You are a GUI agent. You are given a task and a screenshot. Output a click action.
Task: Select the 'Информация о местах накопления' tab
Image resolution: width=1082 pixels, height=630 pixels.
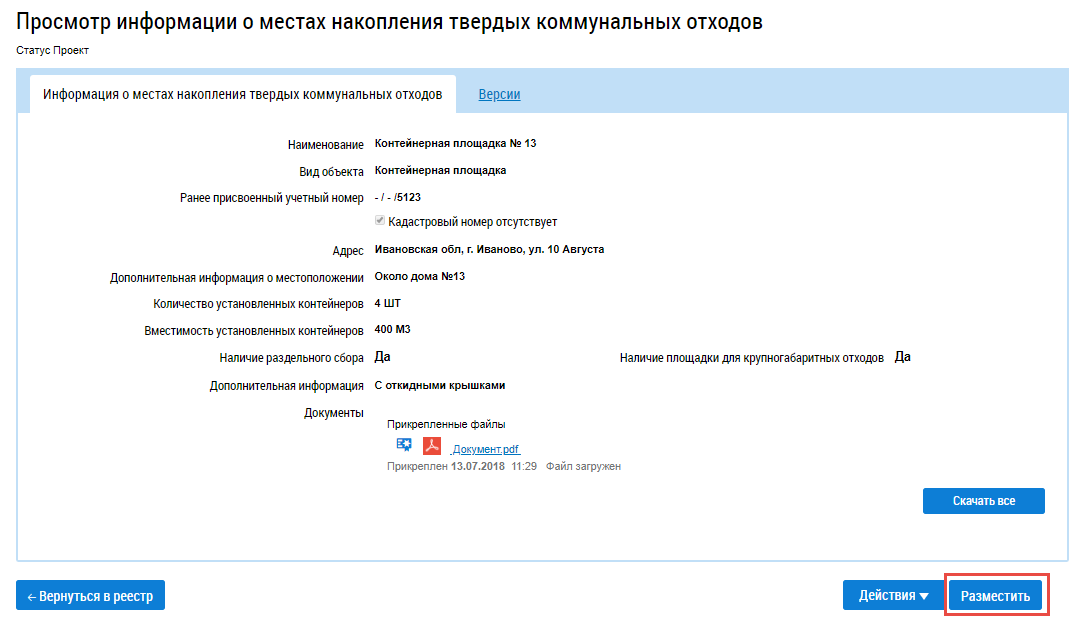(242, 94)
